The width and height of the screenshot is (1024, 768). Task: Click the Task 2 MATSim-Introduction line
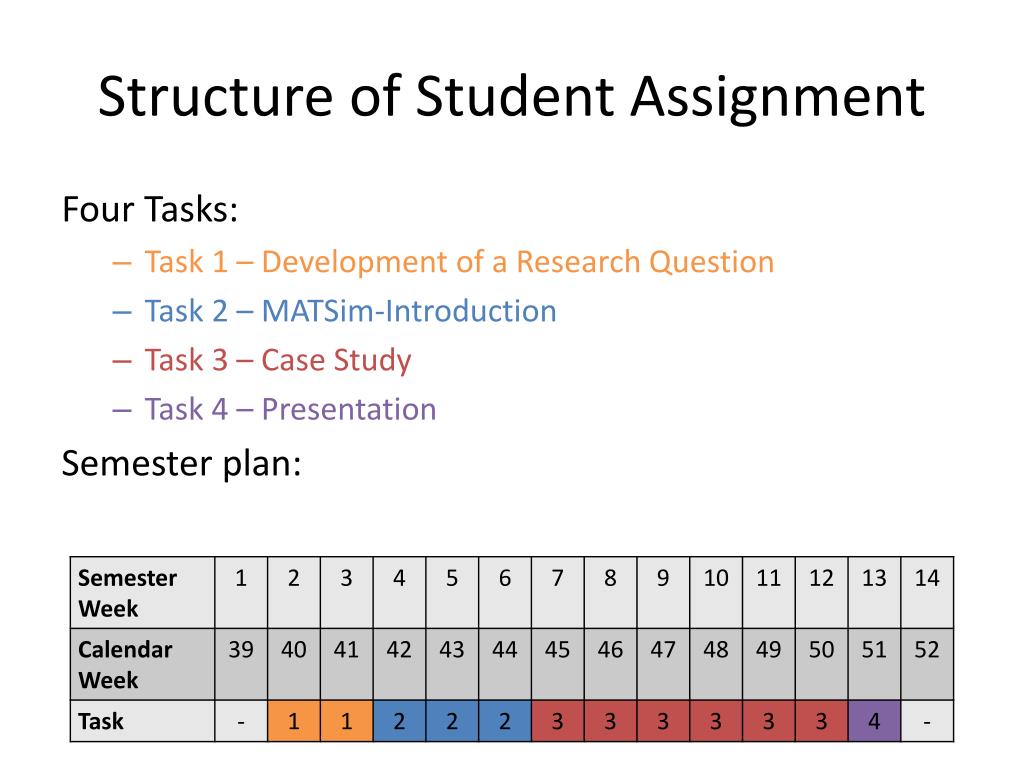tap(350, 311)
